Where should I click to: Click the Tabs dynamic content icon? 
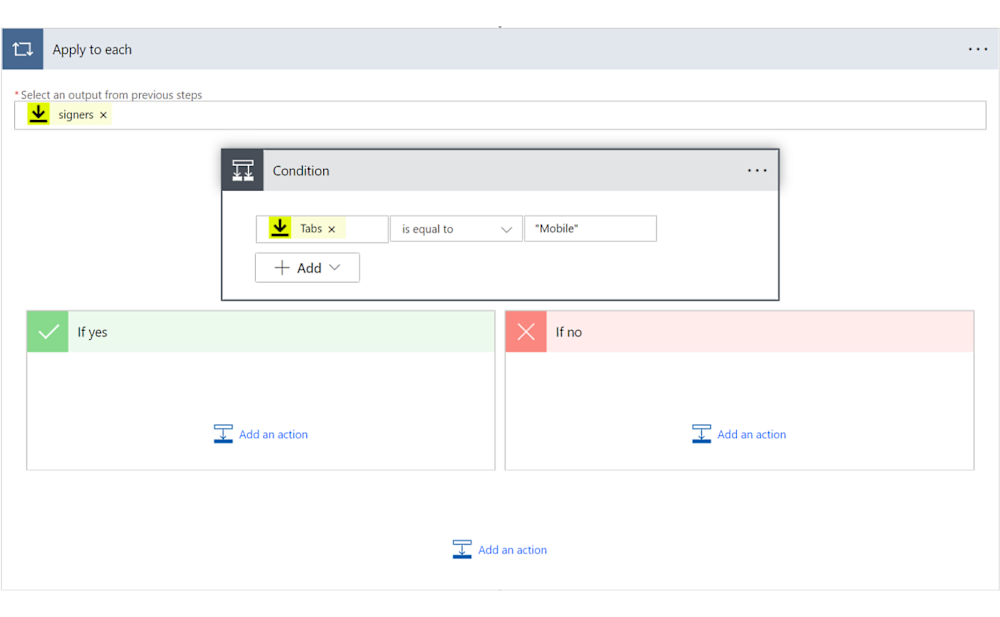coord(281,228)
